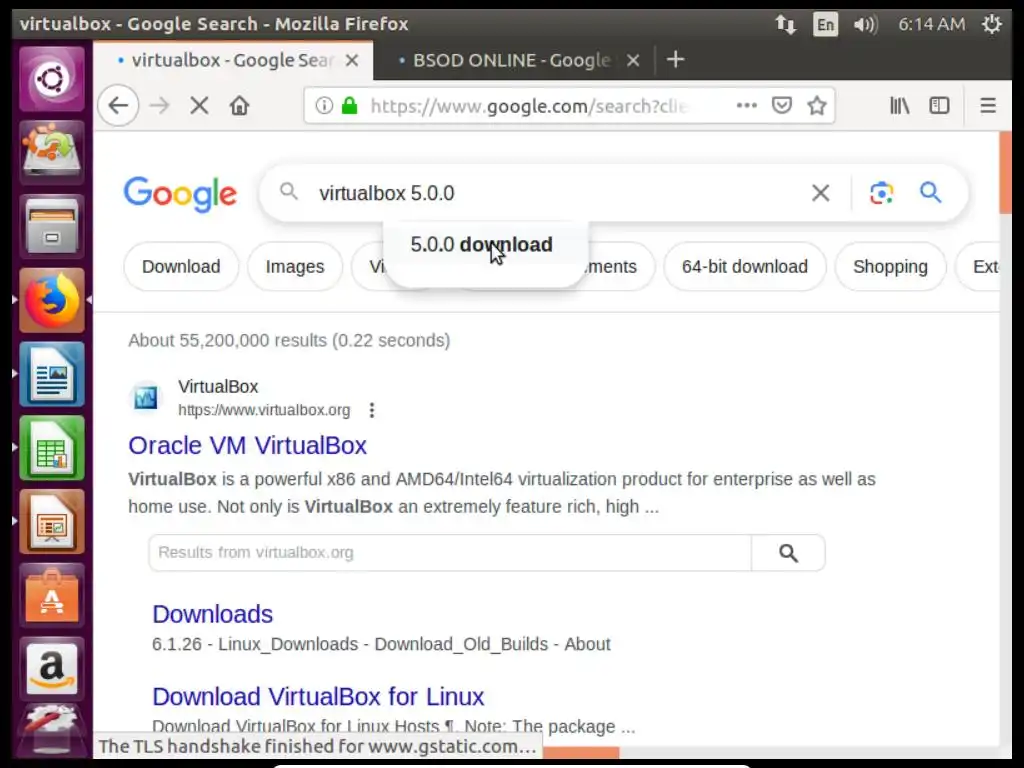Viewport: 1024px width, 768px height.
Task: Click the forward navigation arrow
Action: point(159,105)
